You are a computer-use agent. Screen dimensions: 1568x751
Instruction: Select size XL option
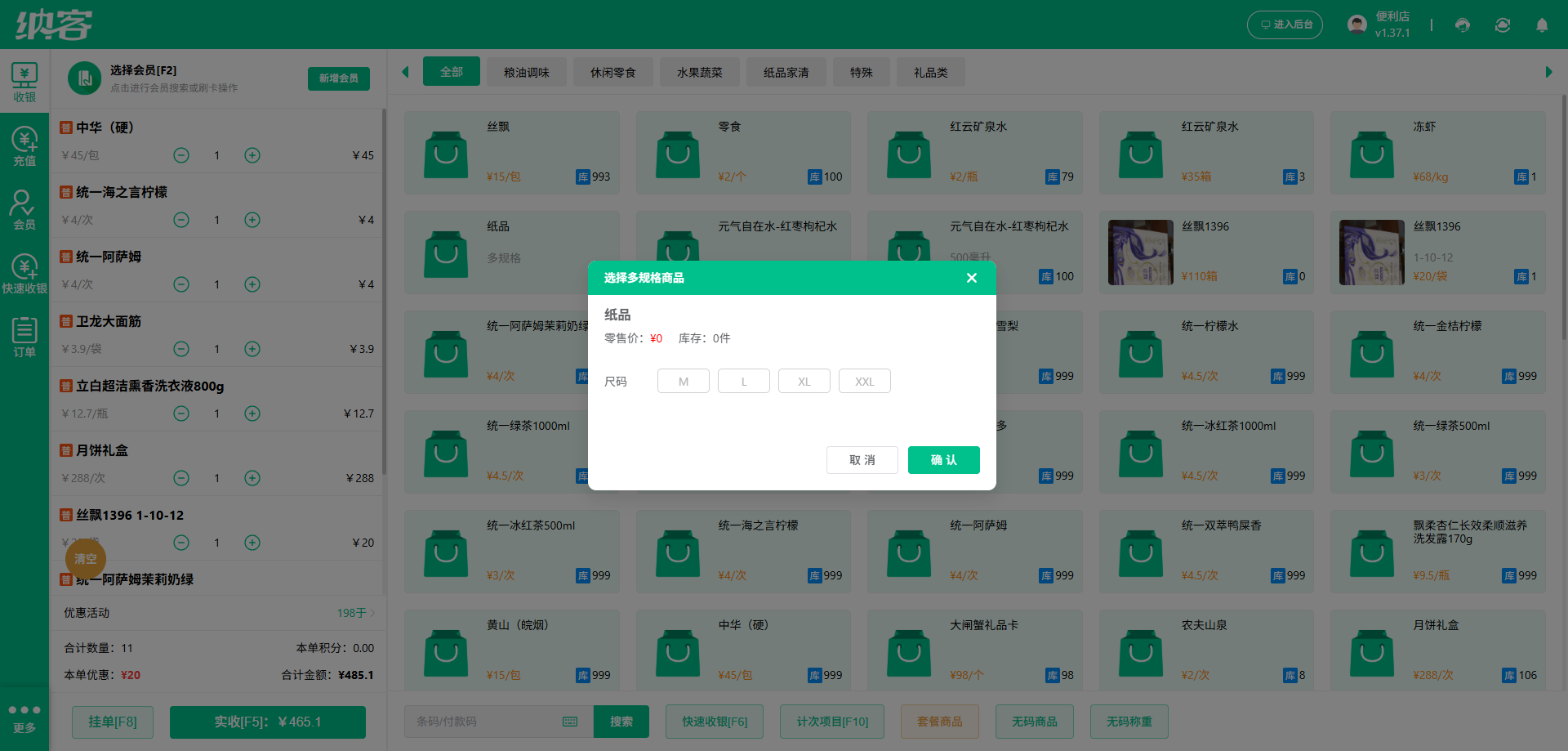(x=804, y=382)
